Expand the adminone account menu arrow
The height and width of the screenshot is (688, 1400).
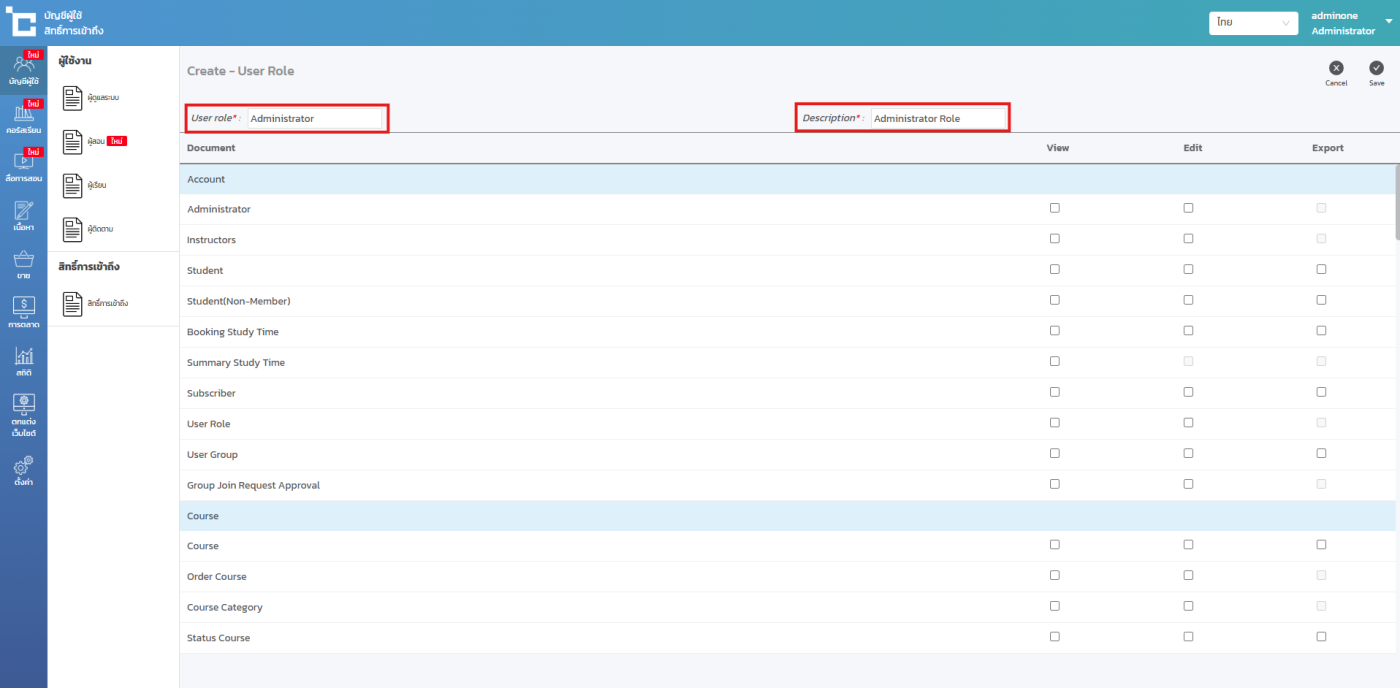click(x=1388, y=22)
